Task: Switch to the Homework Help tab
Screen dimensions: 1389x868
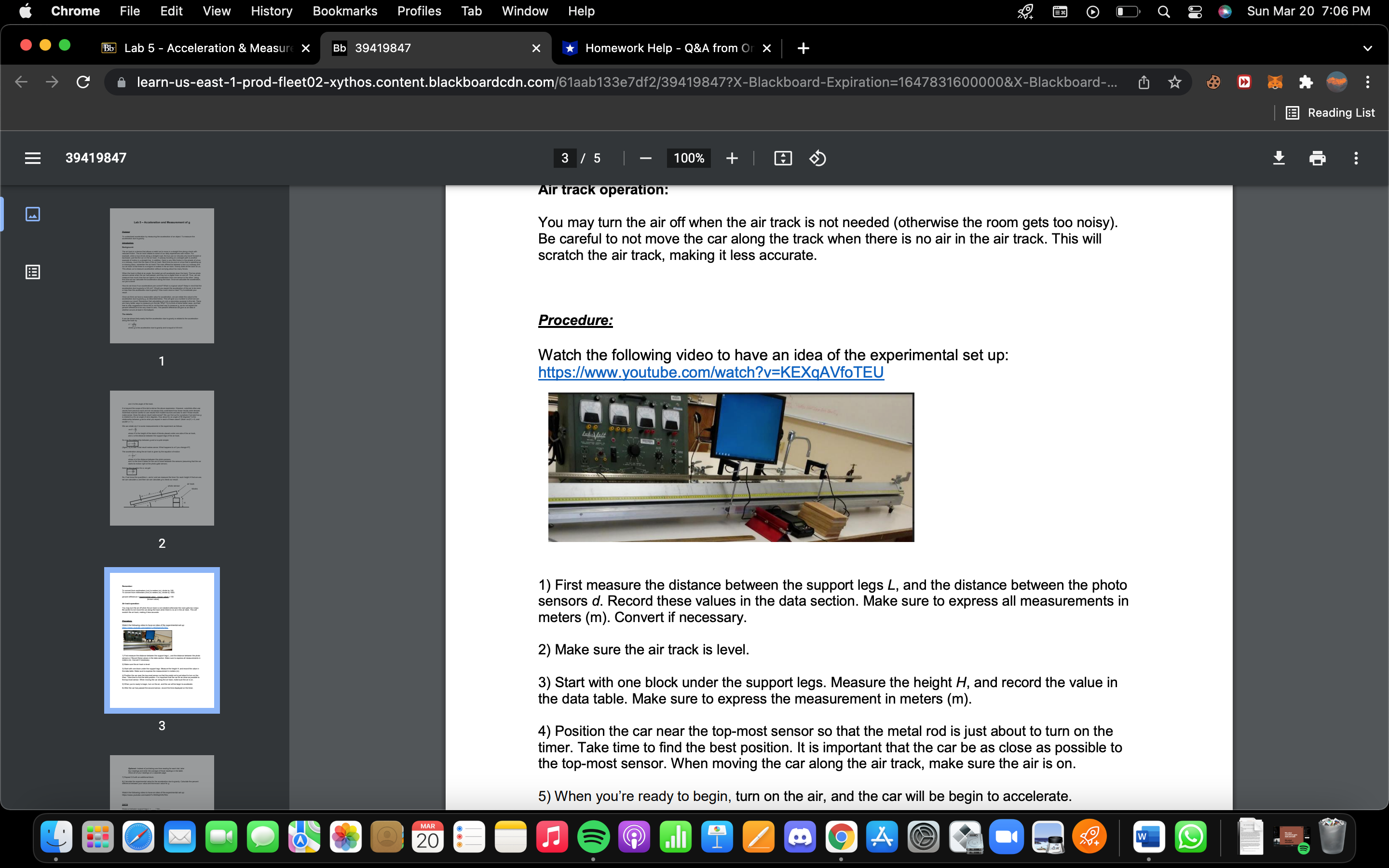Action: pos(660,48)
